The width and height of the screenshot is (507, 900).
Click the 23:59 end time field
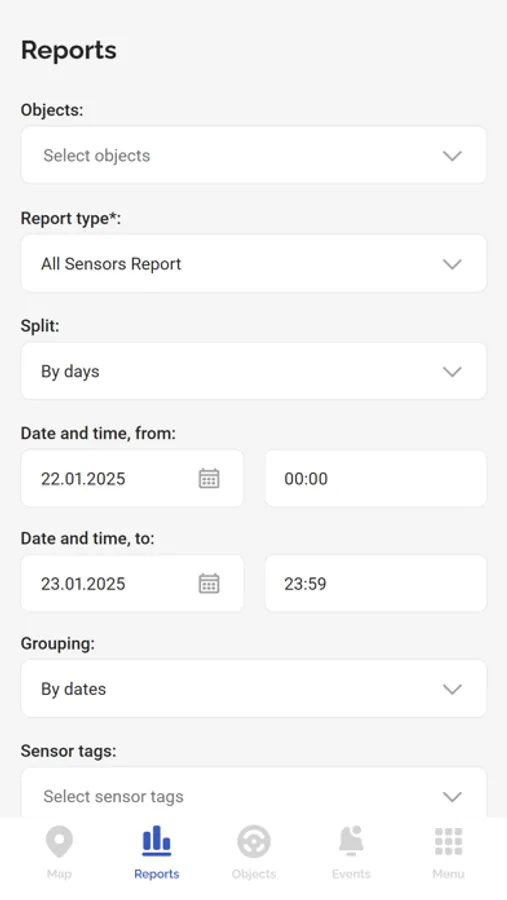pos(376,583)
